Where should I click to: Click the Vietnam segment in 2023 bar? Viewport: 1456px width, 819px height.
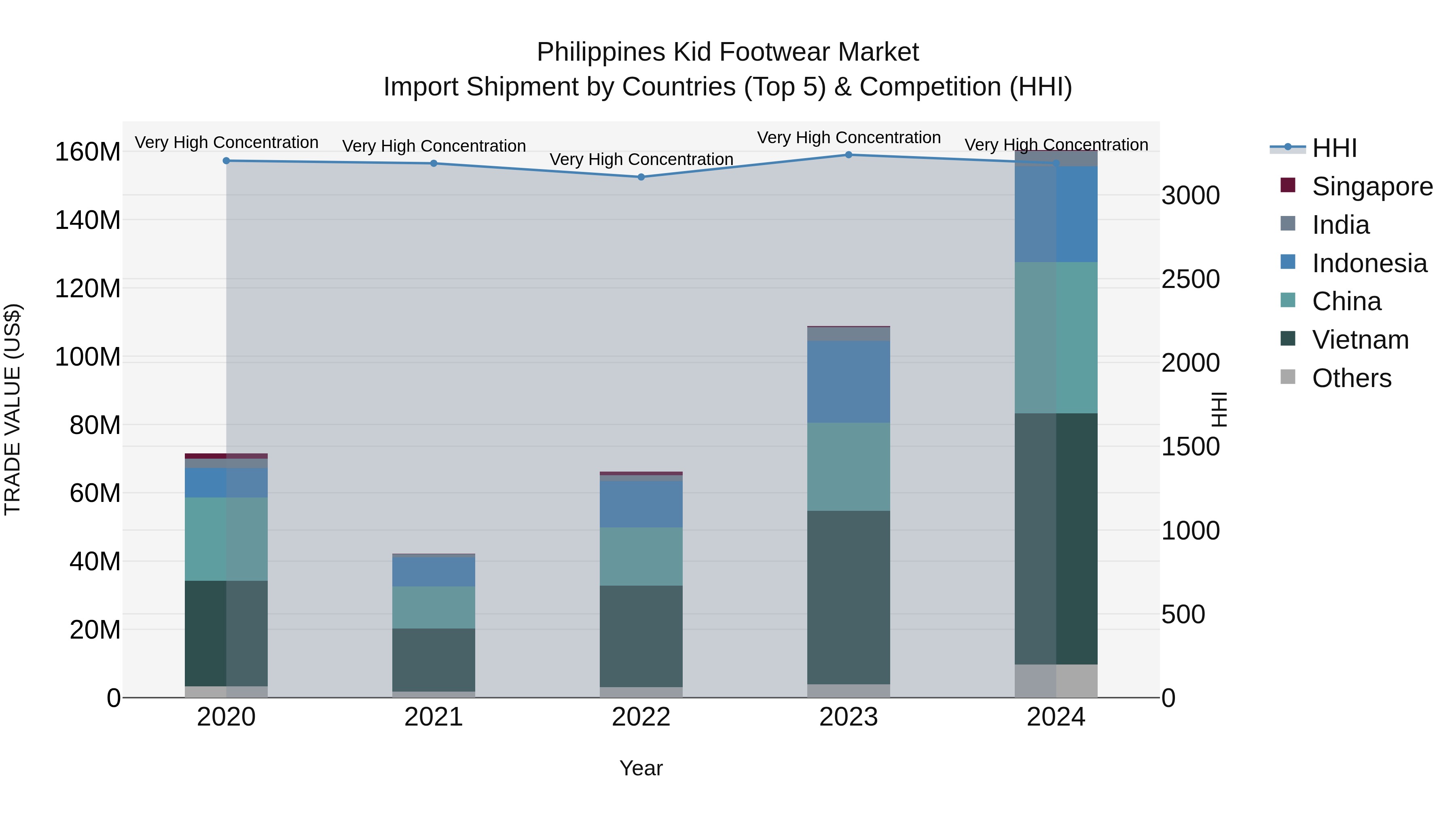849,598
